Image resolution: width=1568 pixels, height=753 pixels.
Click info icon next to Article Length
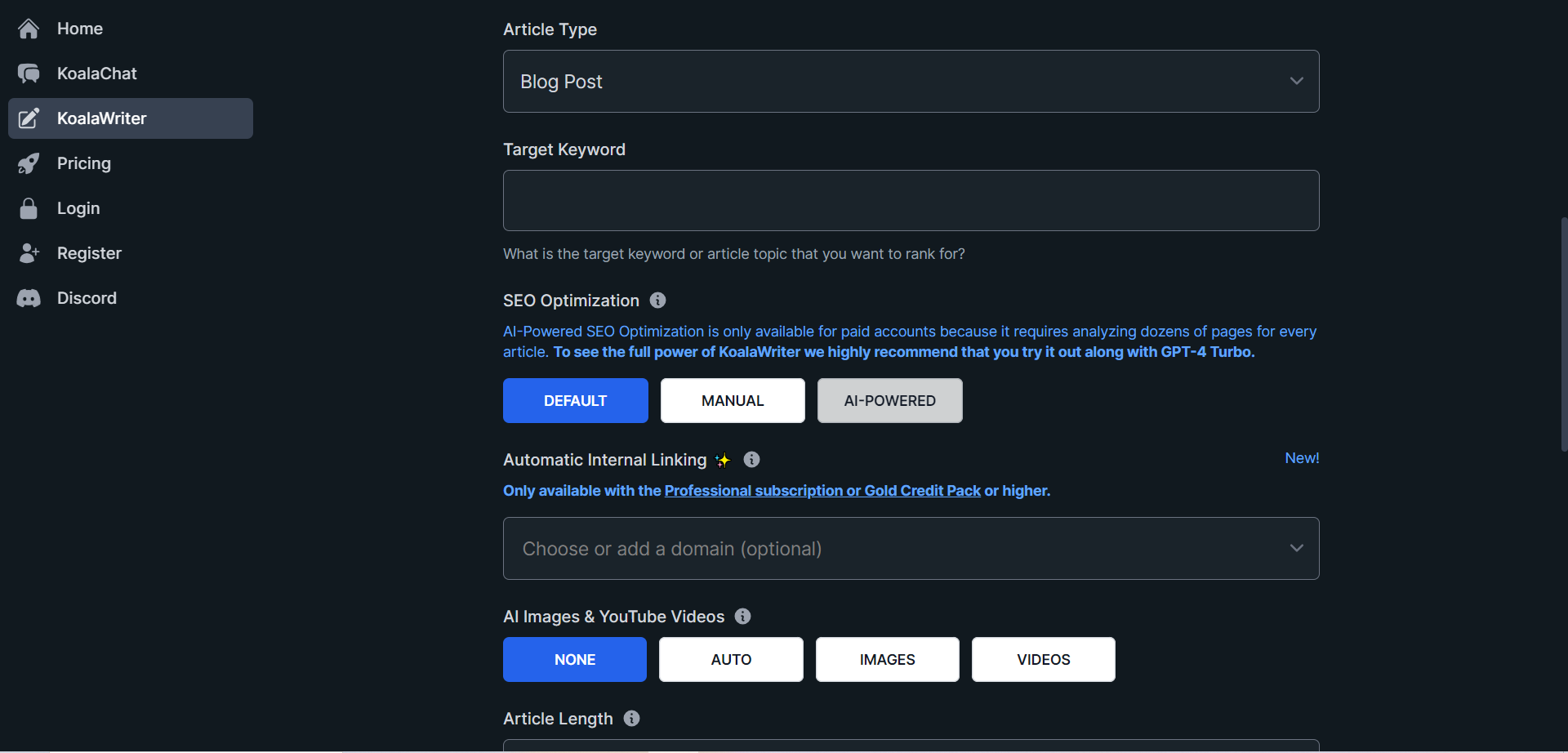pyautogui.click(x=631, y=719)
